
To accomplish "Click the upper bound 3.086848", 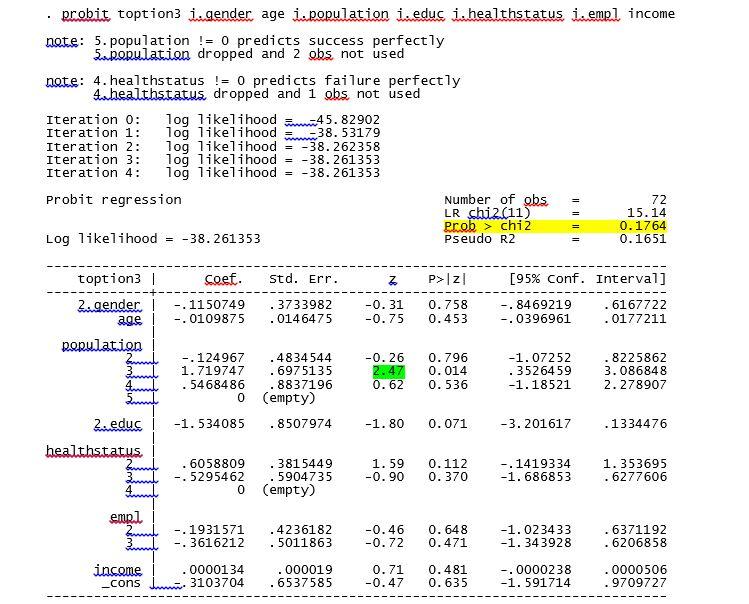I will pyautogui.click(x=635, y=371).
